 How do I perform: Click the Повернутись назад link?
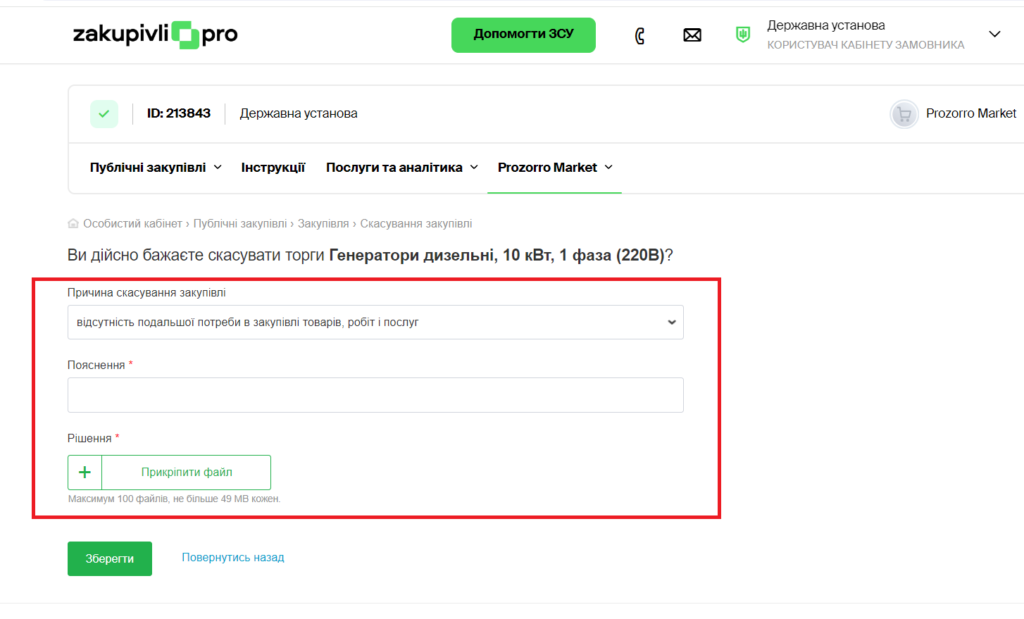[x=233, y=558]
